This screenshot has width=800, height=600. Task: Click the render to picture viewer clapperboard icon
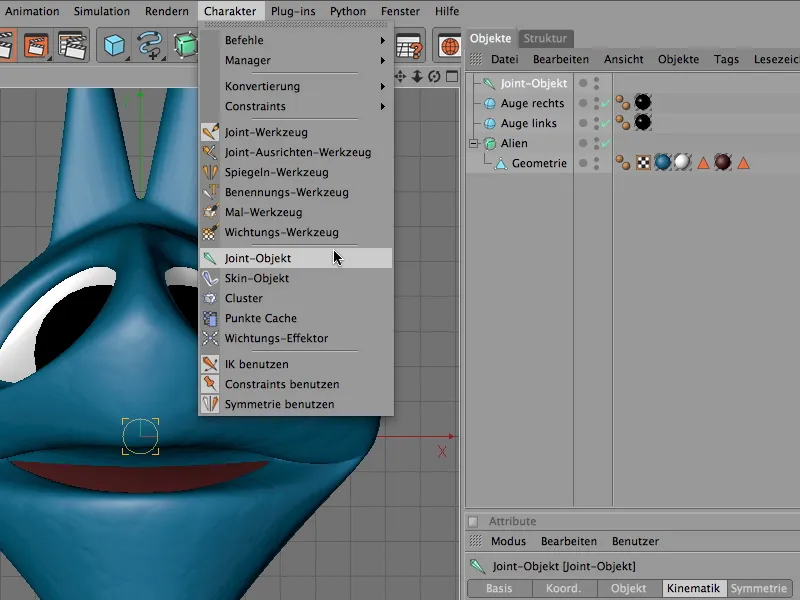click(x=36, y=45)
